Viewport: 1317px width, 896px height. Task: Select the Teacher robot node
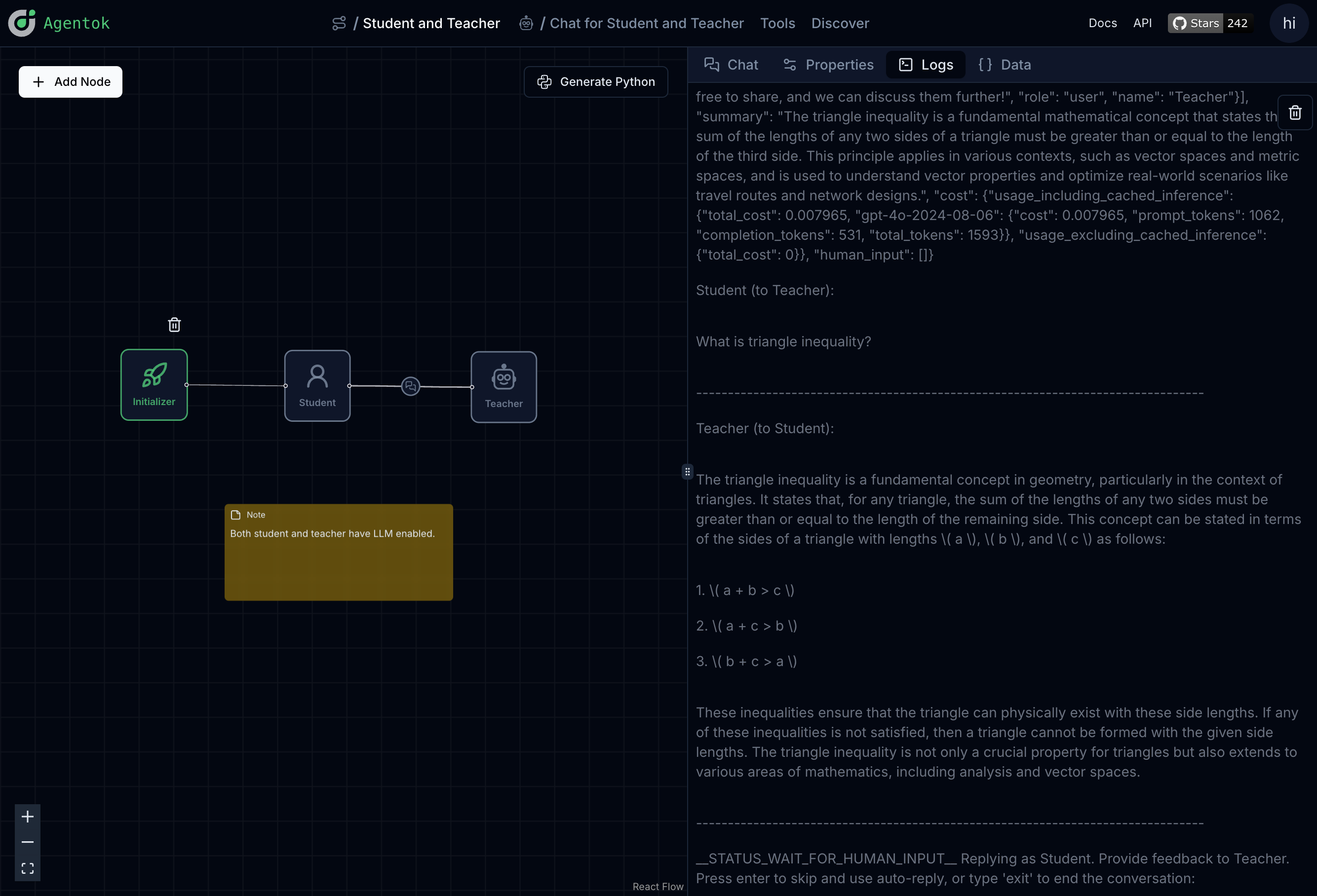point(503,387)
